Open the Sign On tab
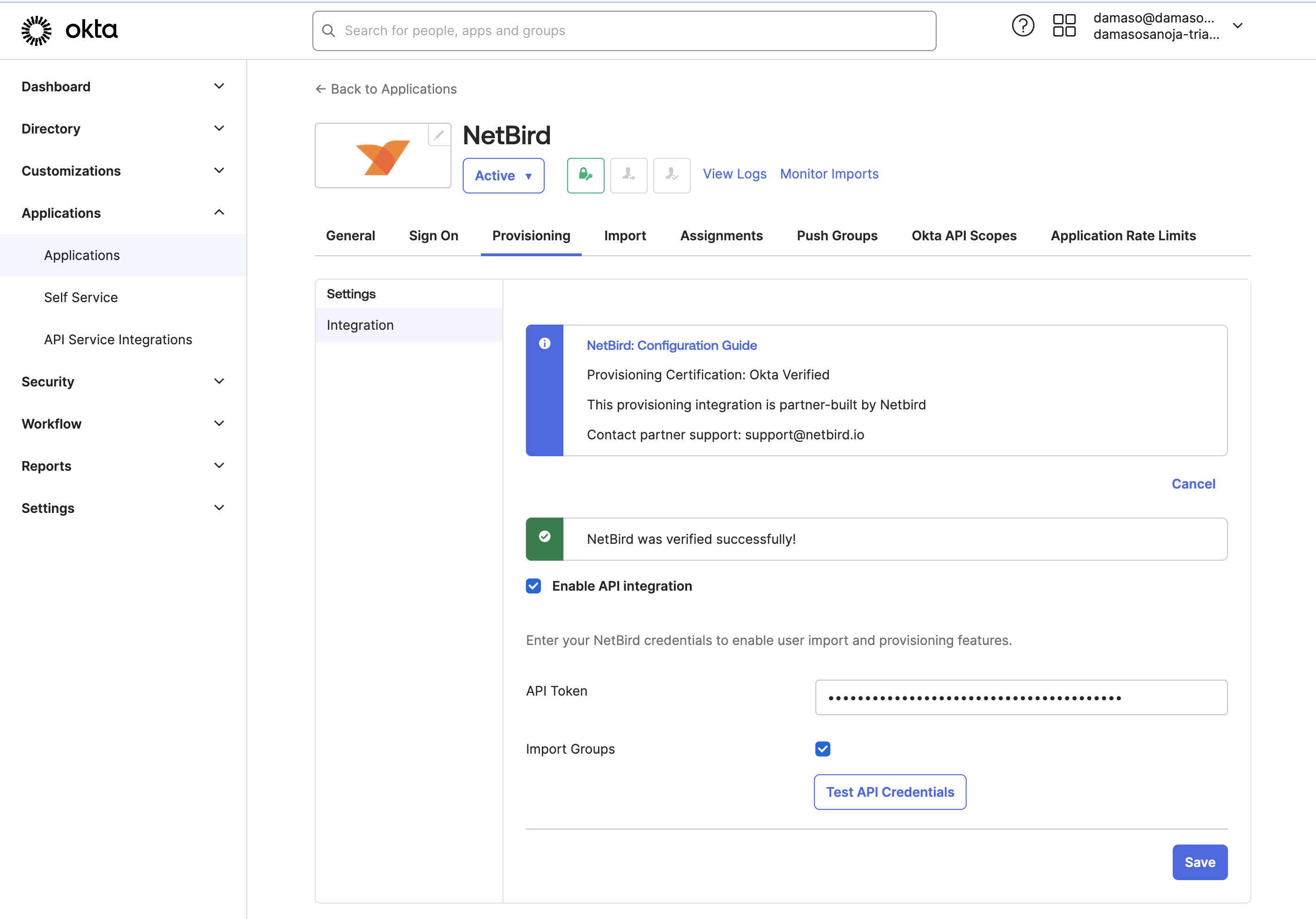Image resolution: width=1316 pixels, height=919 pixels. tap(433, 236)
